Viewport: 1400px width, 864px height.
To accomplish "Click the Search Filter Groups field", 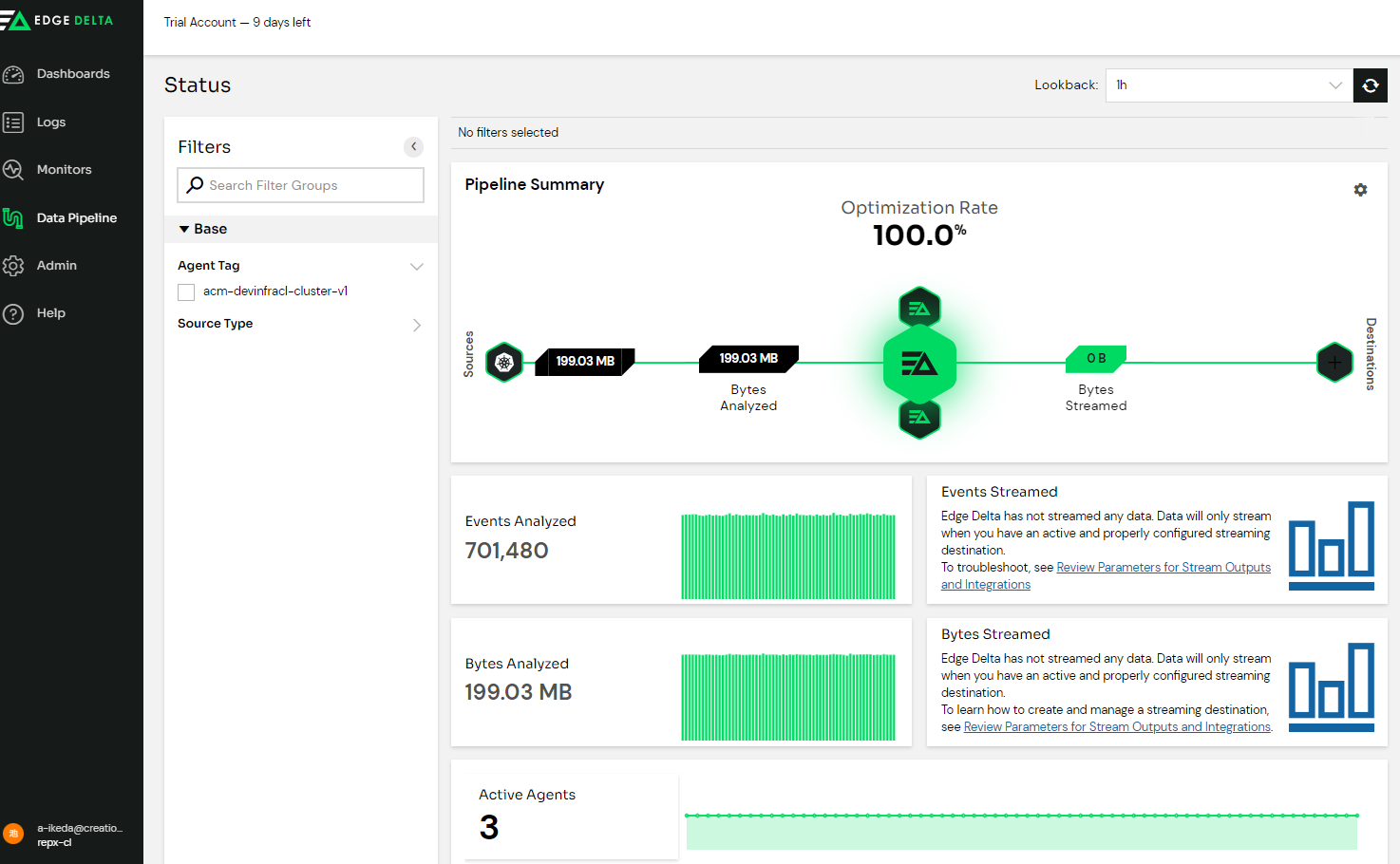I will (x=300, y=185).
